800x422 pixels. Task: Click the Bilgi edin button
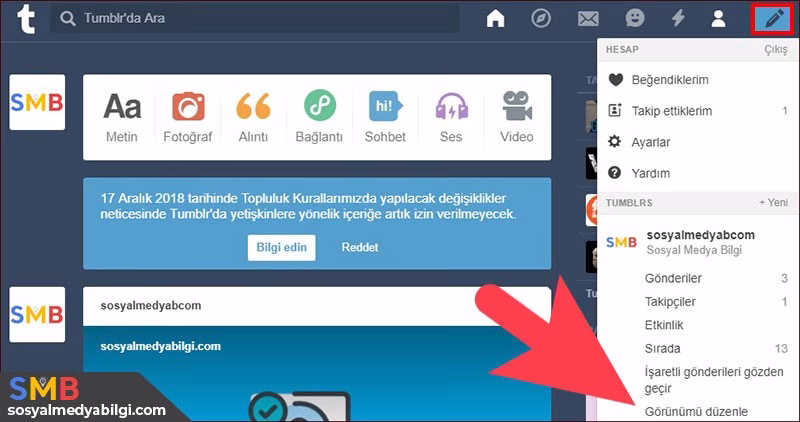(x=282, y=247)
